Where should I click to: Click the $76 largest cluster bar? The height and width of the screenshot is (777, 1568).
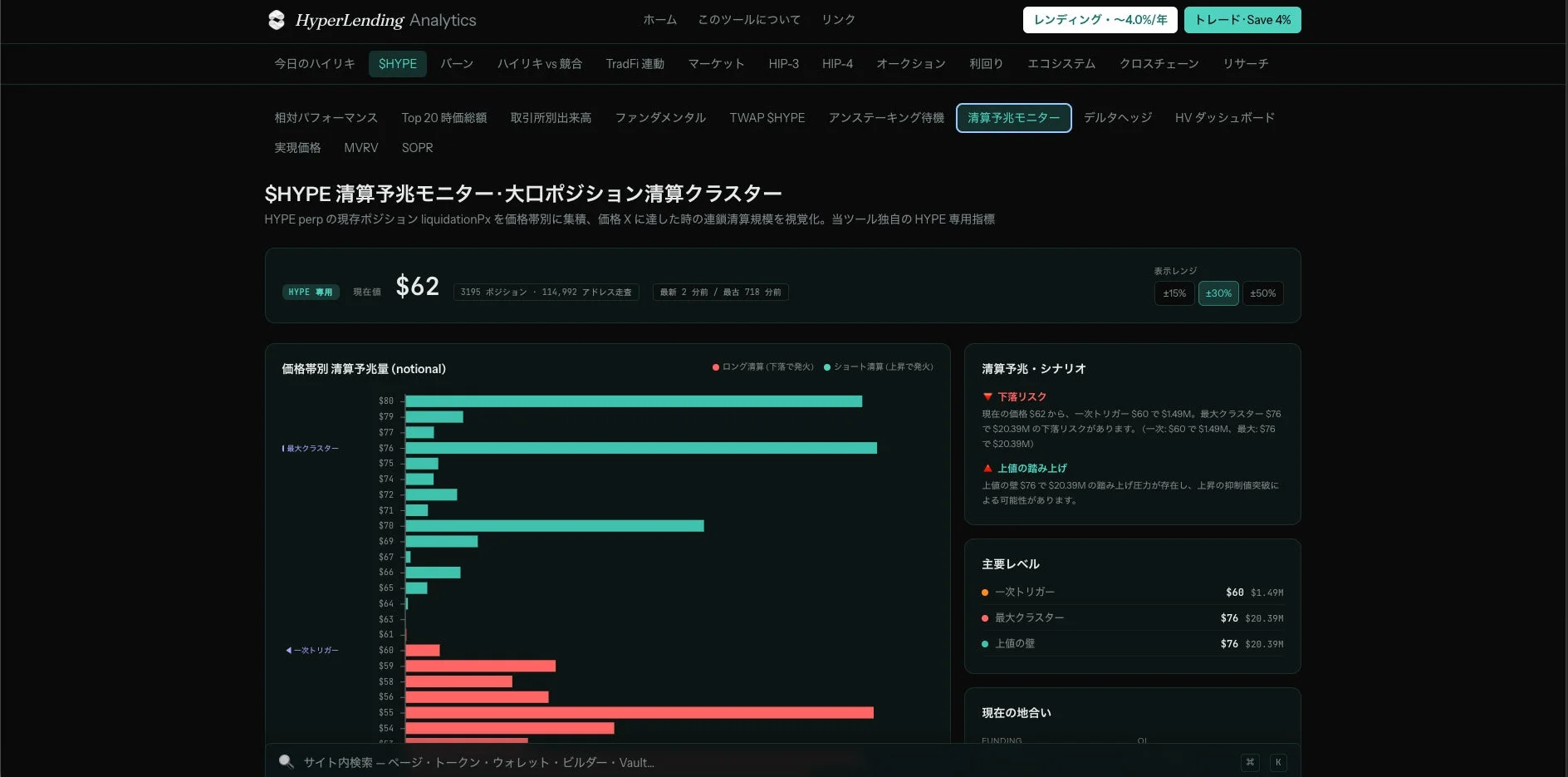click(641, 448)
